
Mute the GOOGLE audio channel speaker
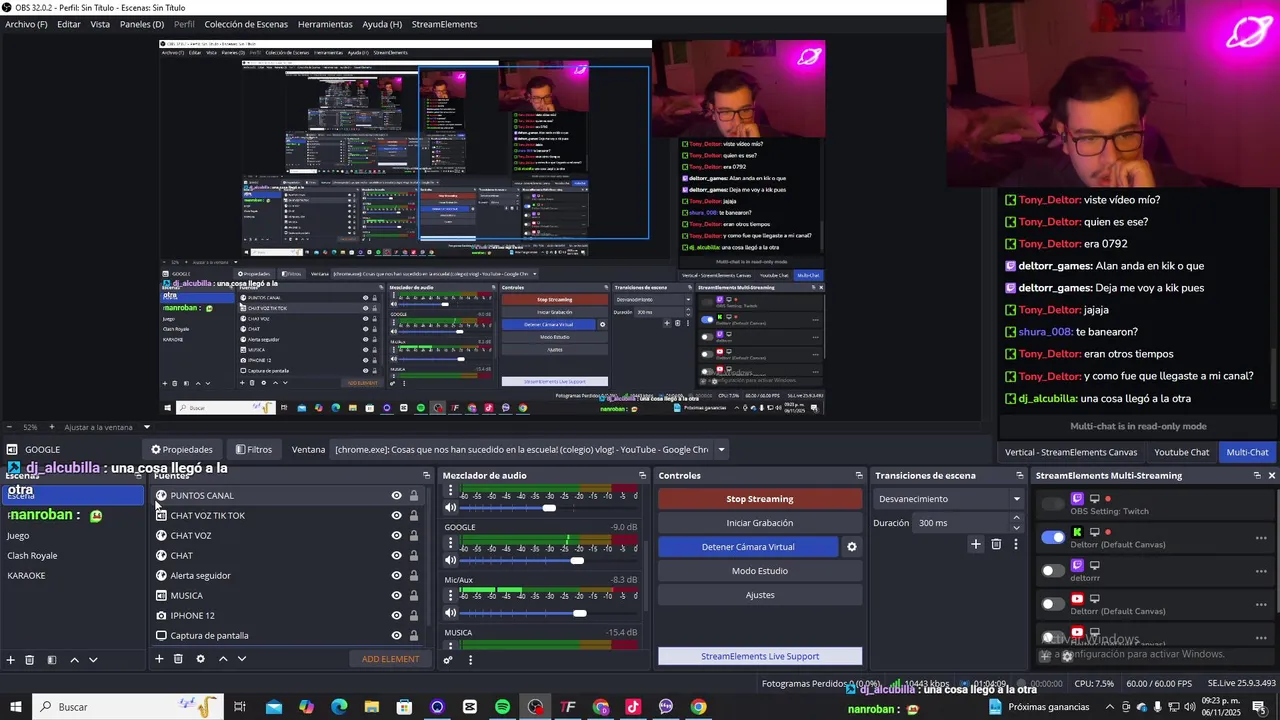(x=450, y=560)
